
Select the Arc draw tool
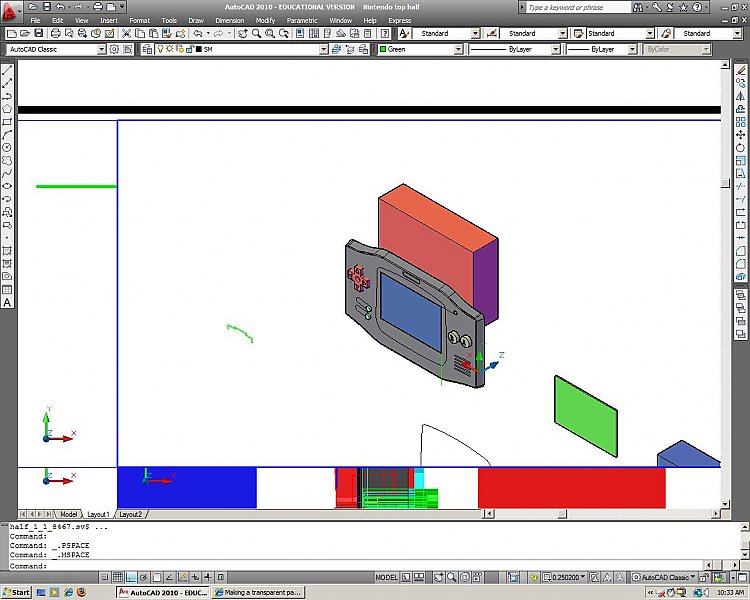click(7, 135)
